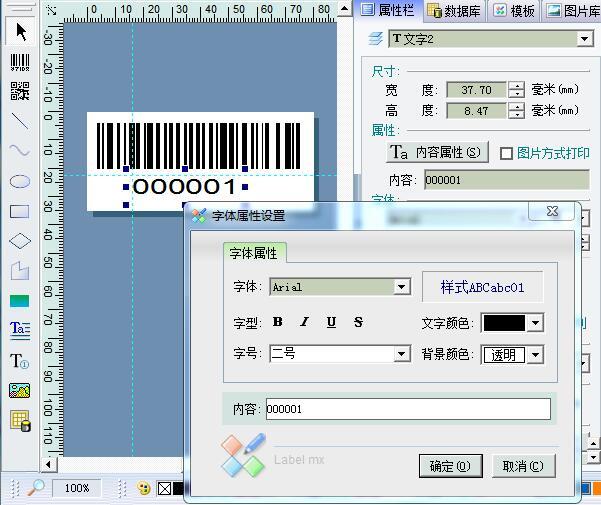Click the ruler corner origin icon
Screen dimensions: 601x505
pyautogui.click(x=51, y=10)
